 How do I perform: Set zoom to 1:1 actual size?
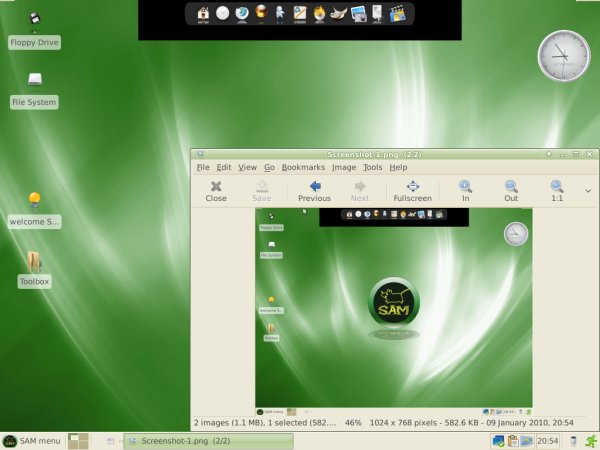click(x=557, y=191)
